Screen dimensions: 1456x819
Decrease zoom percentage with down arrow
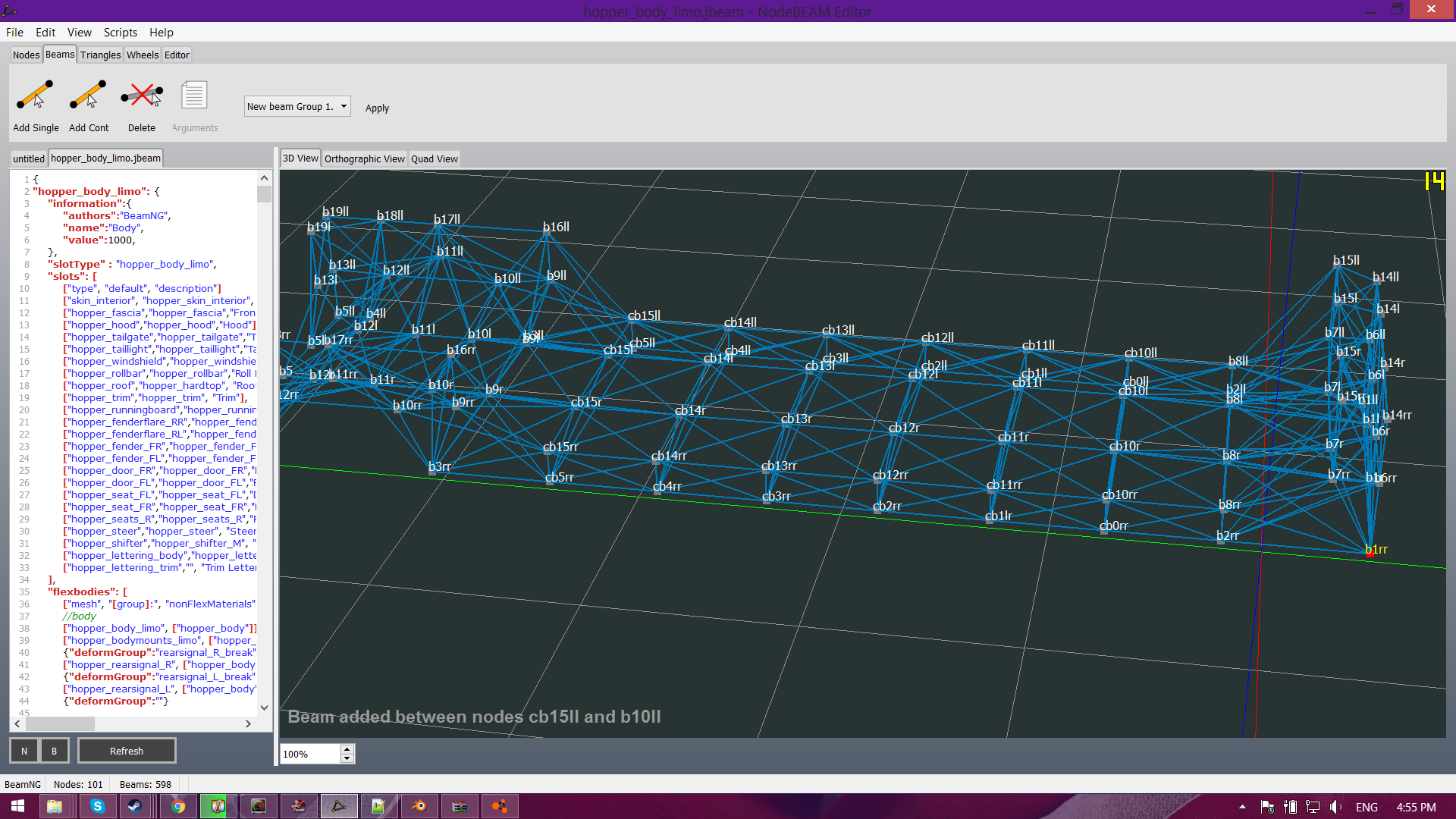coord(347,758)
